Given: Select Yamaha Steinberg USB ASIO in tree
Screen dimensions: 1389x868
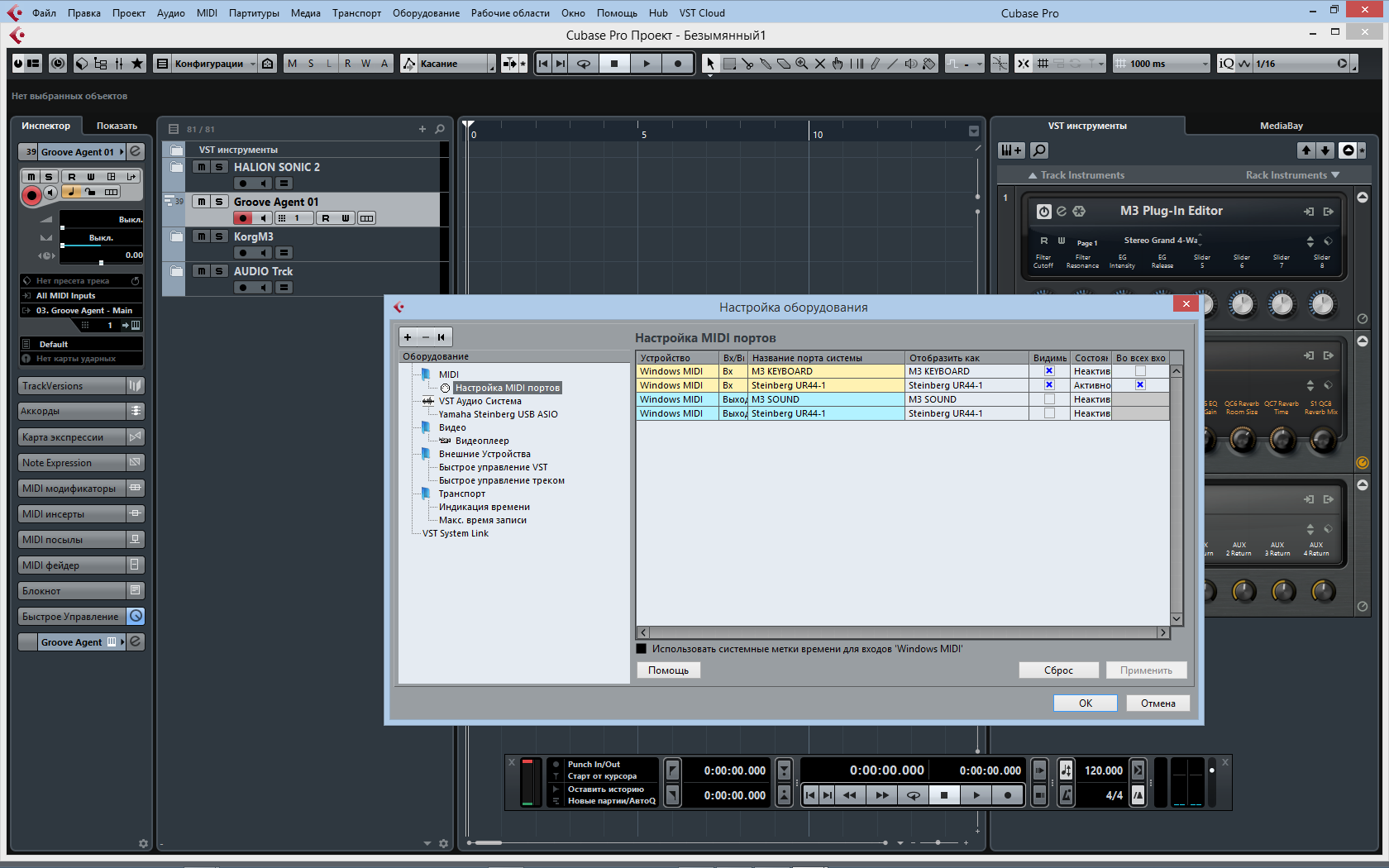Looking at the screenshot, I should 498,414.
